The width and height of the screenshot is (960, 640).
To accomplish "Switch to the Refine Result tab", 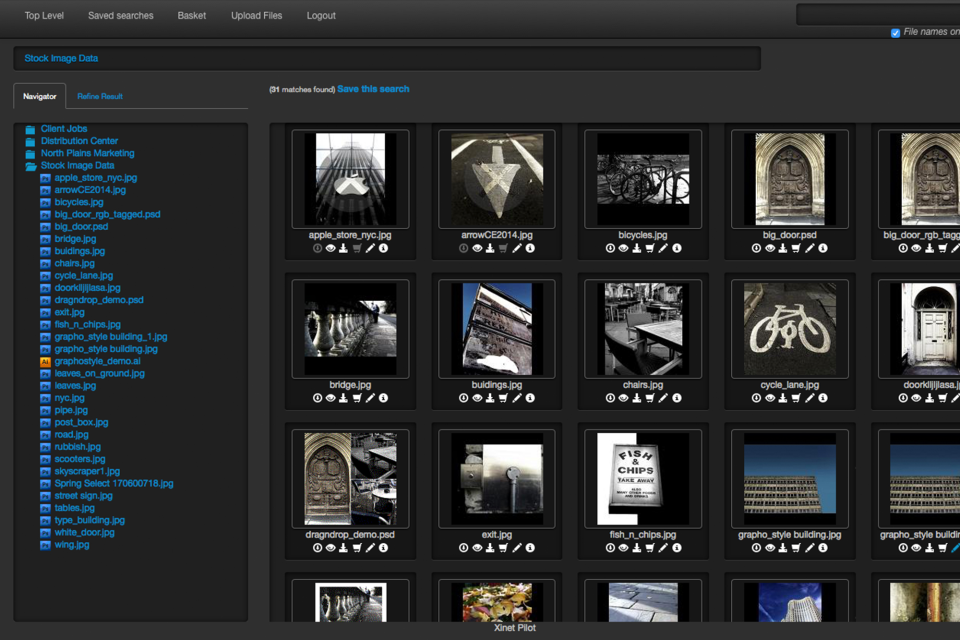I will click(x=100, y=96).
